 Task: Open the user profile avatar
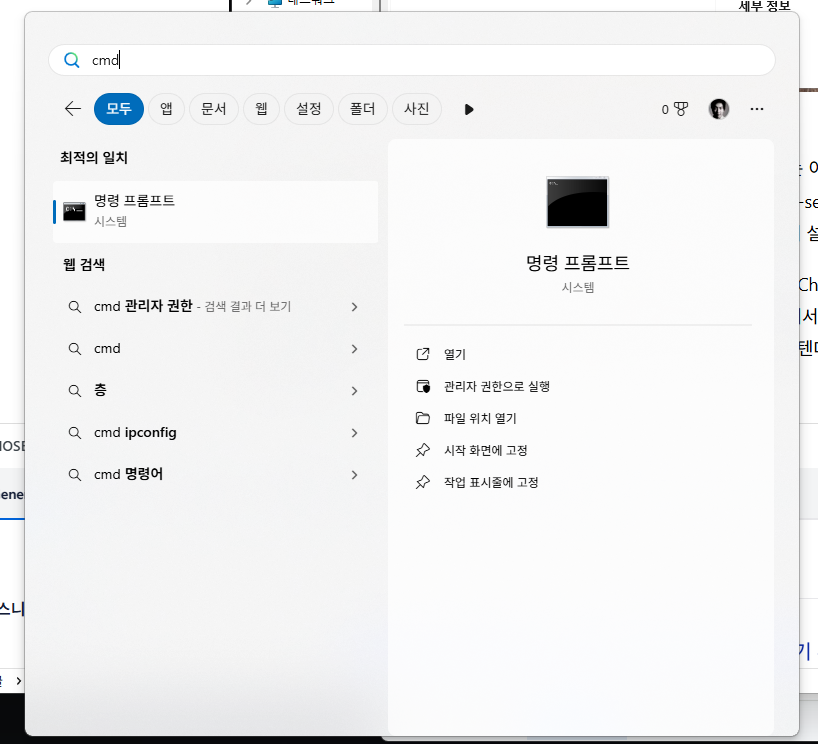pyautogui.click(x=719, y=109)
